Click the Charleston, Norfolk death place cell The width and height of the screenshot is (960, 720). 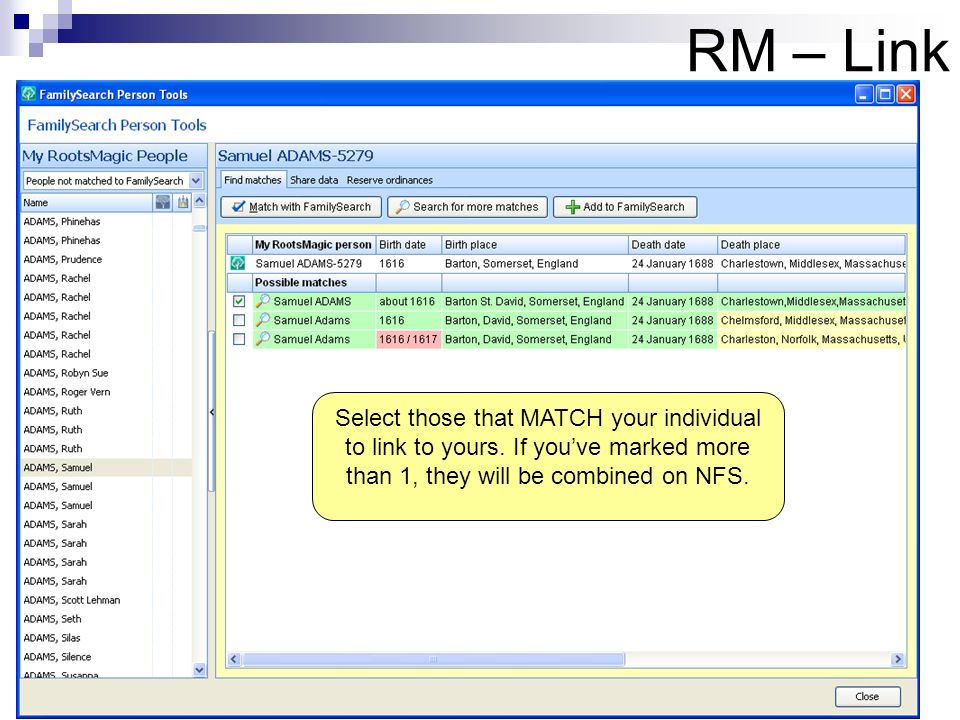pyautogui.click(x=812, y=339)
